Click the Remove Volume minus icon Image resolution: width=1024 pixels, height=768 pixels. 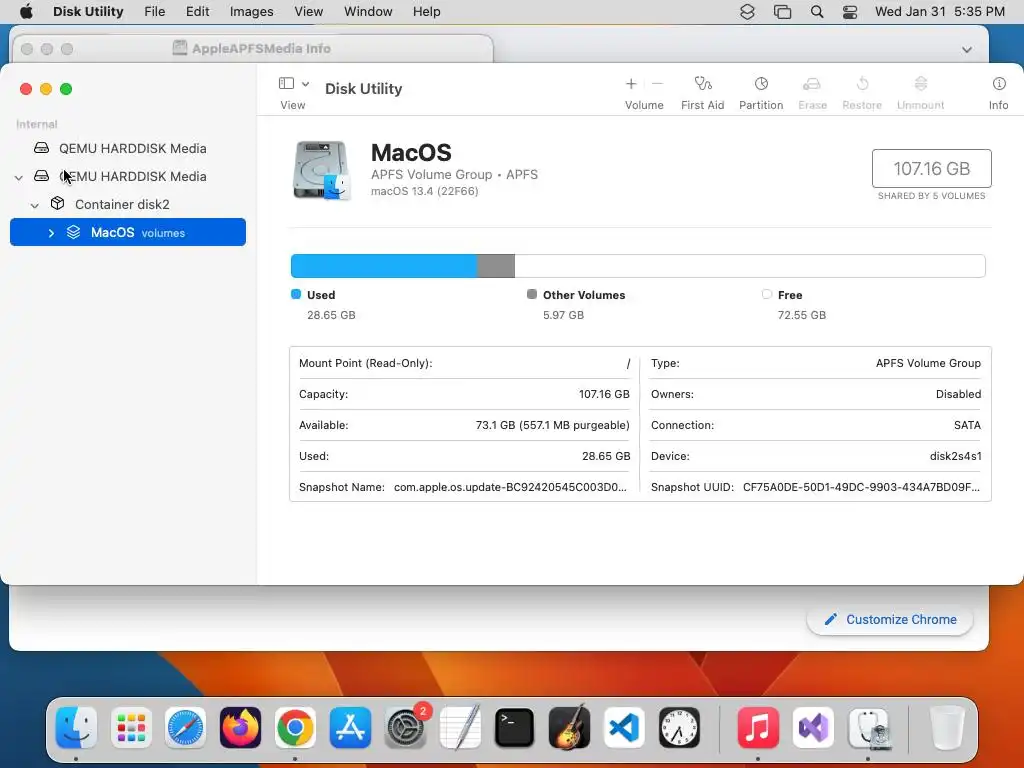click(658, 84)
